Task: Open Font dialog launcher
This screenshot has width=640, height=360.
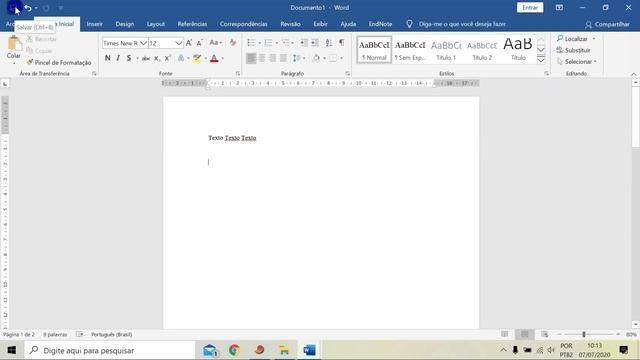Action: click(238, 73)
